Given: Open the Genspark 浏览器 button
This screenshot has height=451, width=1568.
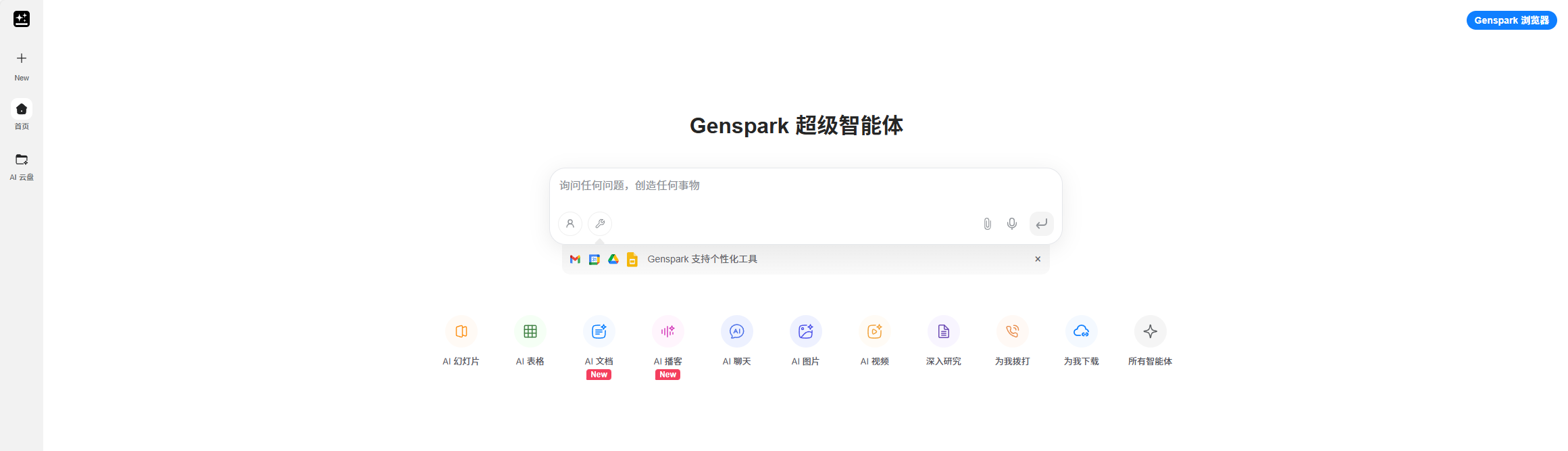Looking at the screenshot, I should click(x=1511, y=20).
